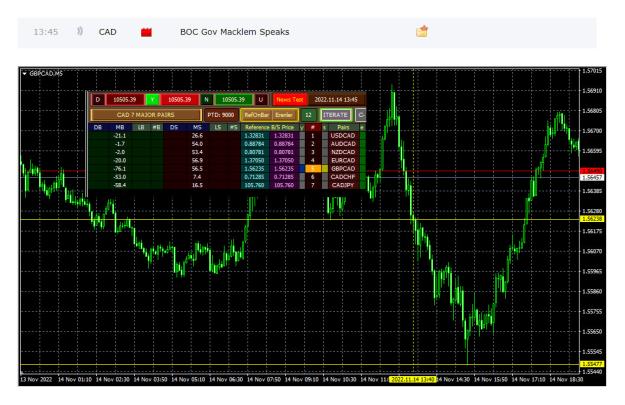625x405 pixels.
Task: Select the CADCHF pair row
Action: point(343,177)
